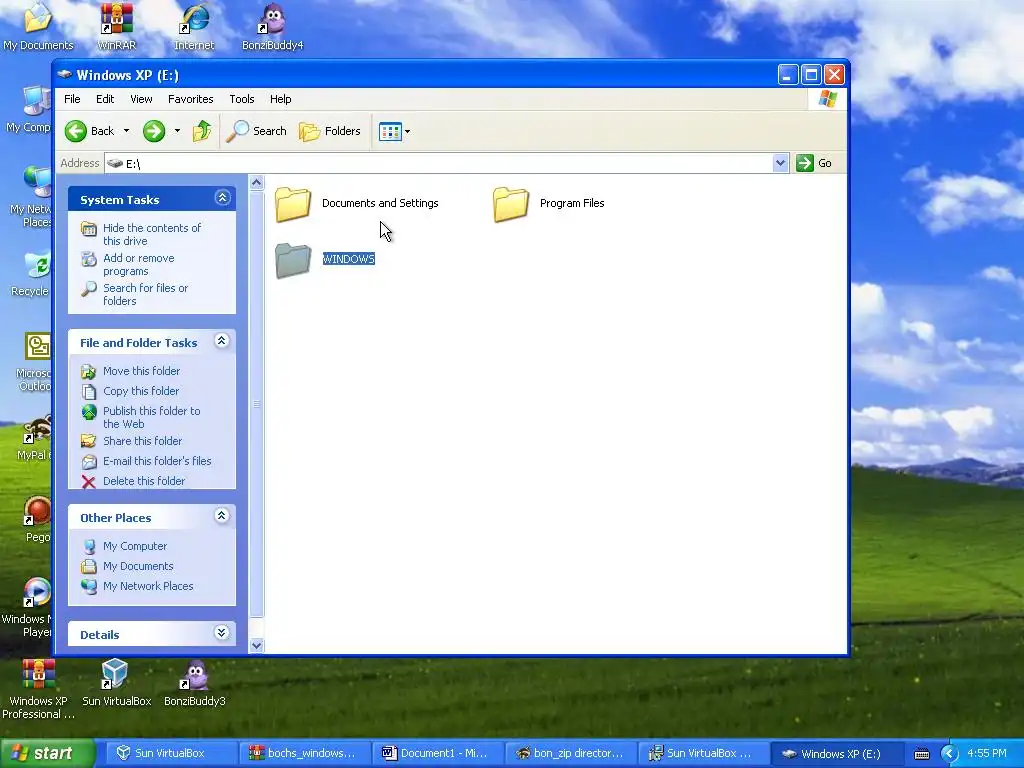1024x768 pixels.
Task: Open the View menu
Action: coord(141,99)
